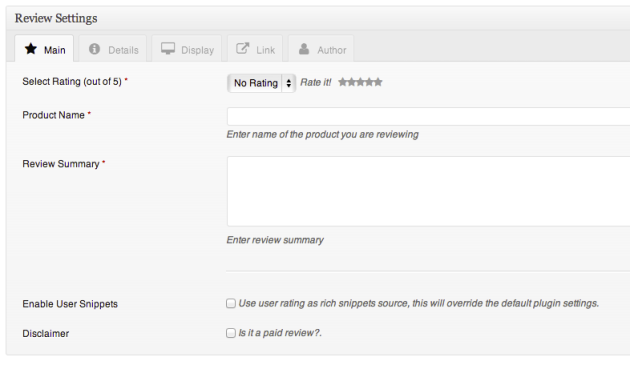Click the info icon on Details tab
The height and width of the screenshot is (365, 630).
(94, 49)
